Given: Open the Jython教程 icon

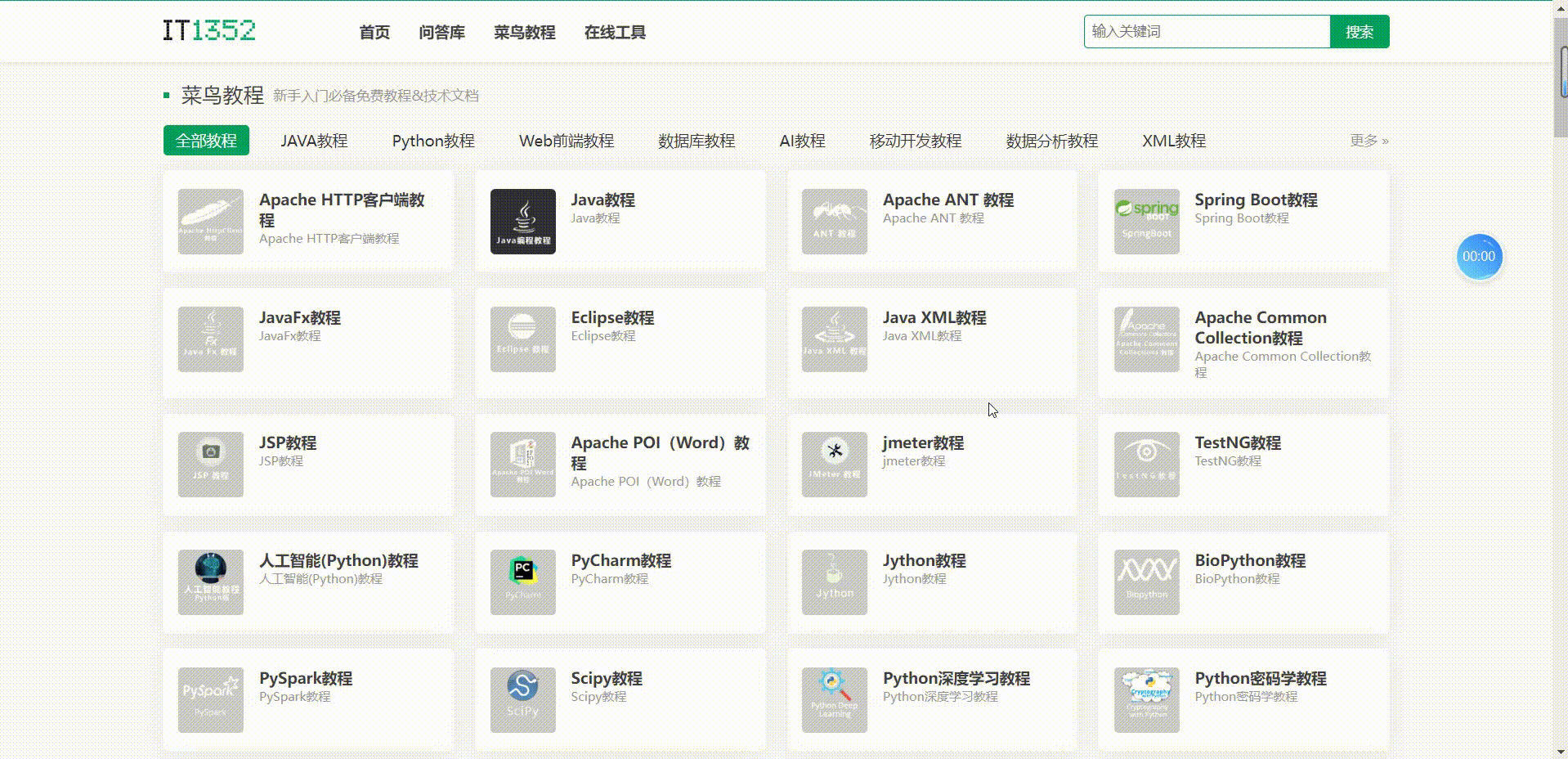Looking at the screenshot, I should pos(835,582).
